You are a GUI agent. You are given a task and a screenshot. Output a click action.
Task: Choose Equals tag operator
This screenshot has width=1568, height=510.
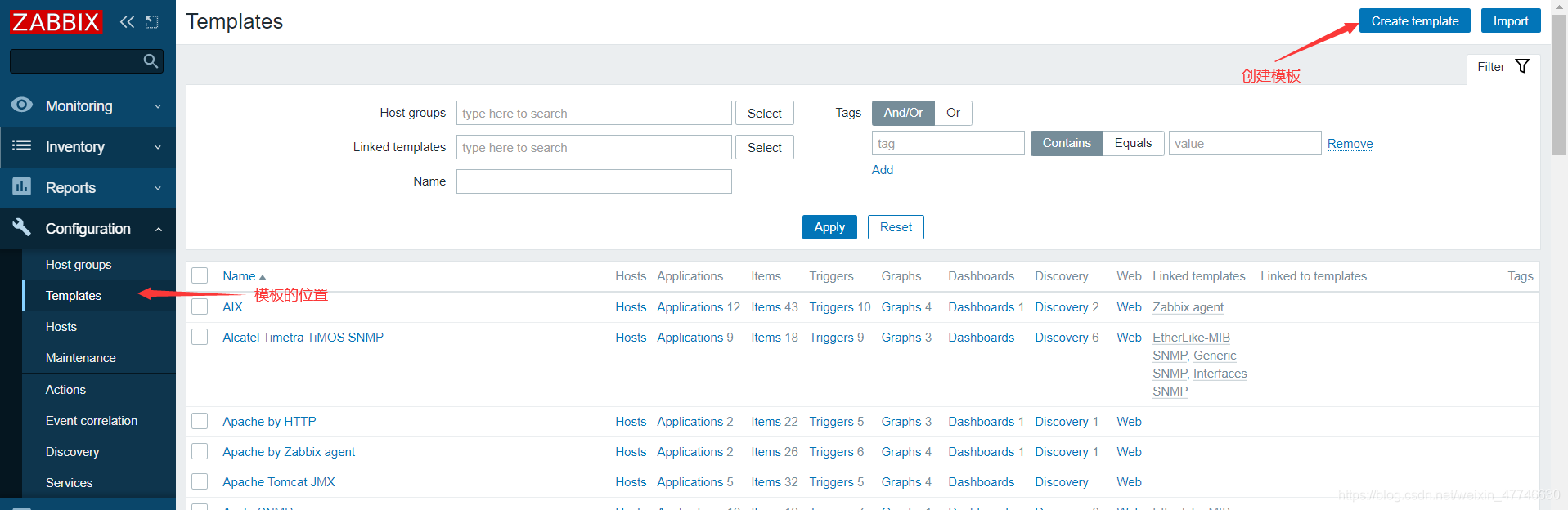(x=1133, y=143)
